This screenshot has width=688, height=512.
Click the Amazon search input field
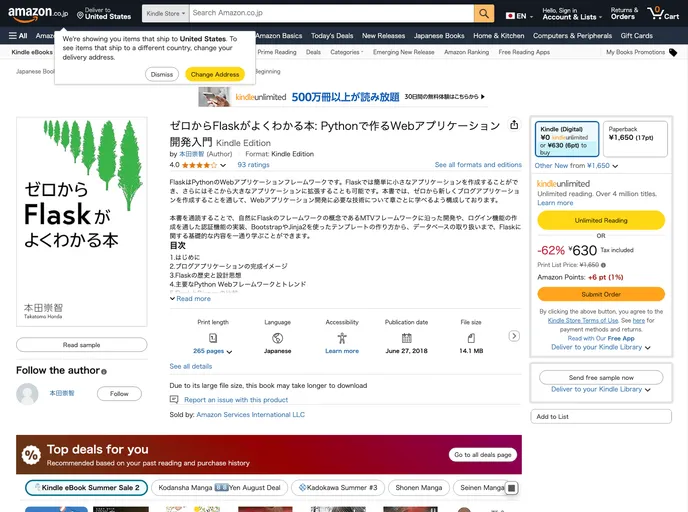click(x=331, y=13)
